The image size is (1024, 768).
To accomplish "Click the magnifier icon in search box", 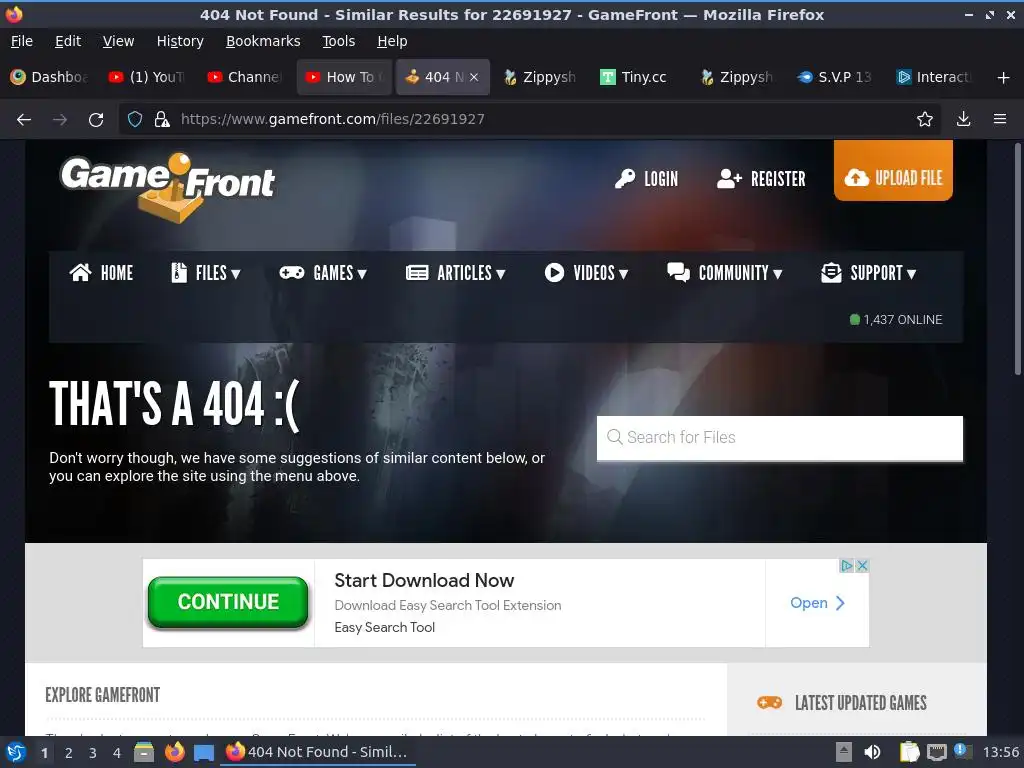I will tap(614, 437).
